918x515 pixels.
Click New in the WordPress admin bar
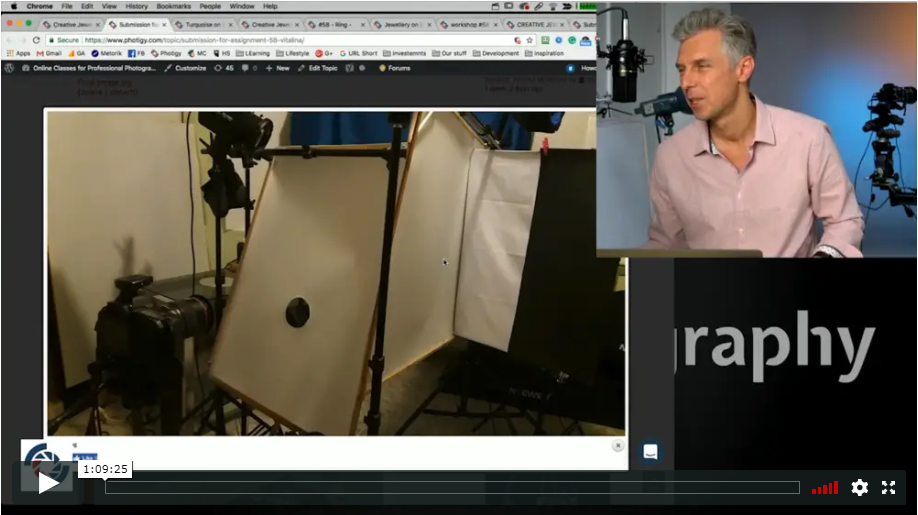(278, 68)
